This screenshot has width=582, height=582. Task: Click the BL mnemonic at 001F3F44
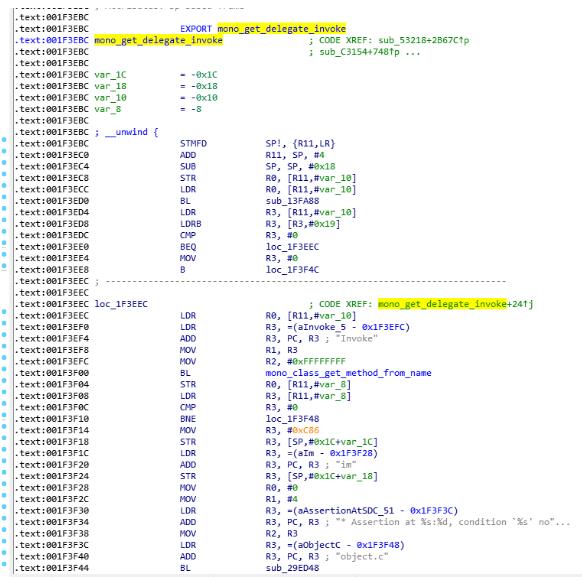point(185,568)
